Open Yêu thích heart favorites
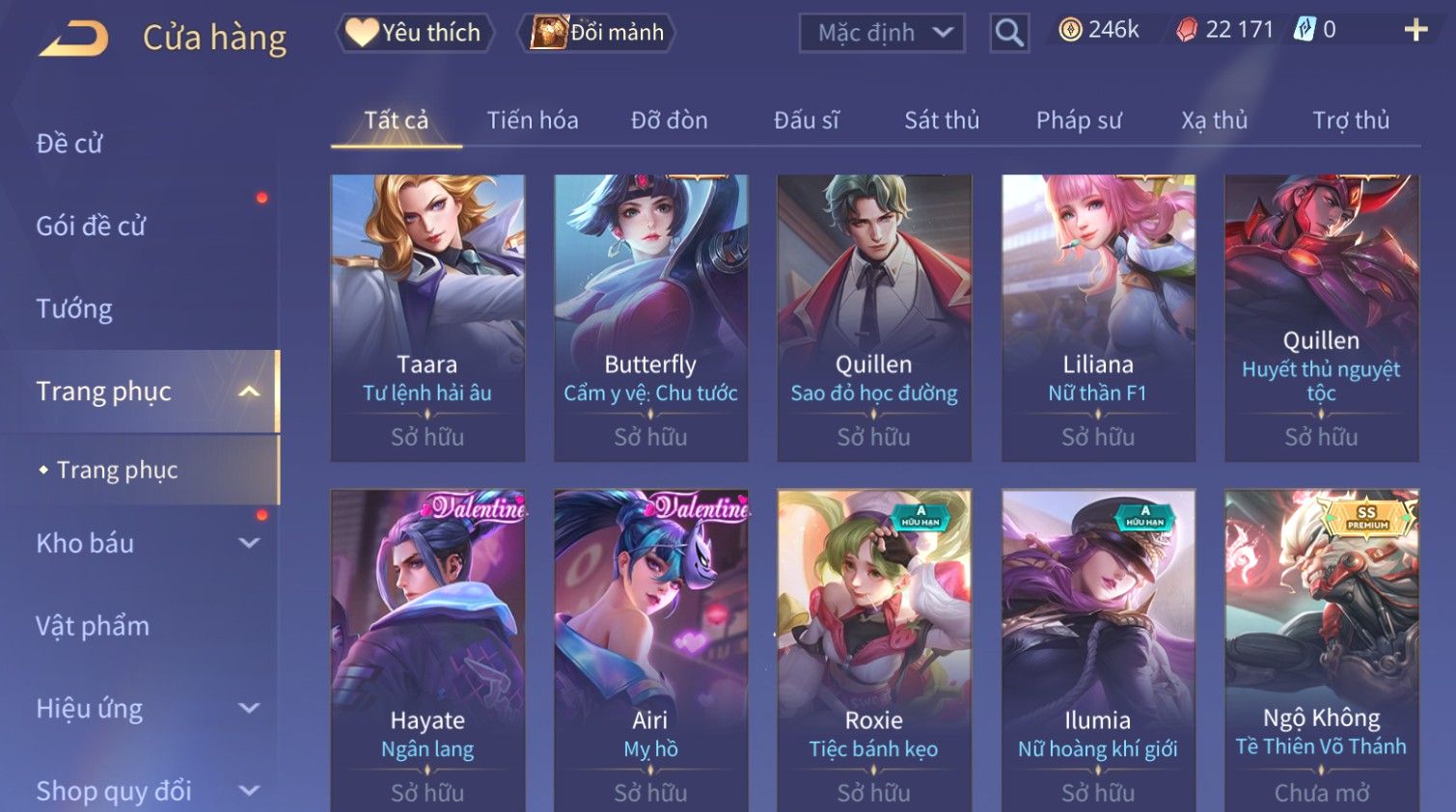The image size is (1456, 812). tap(415, 33)
